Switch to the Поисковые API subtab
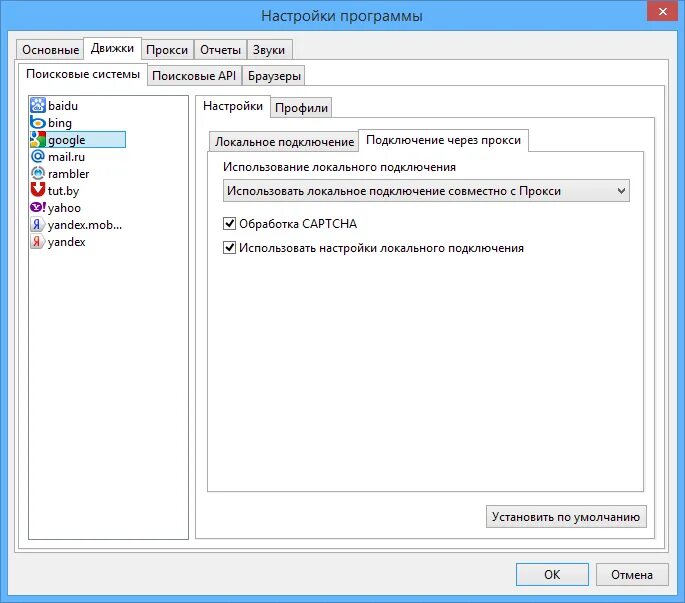 coord(194,76)
